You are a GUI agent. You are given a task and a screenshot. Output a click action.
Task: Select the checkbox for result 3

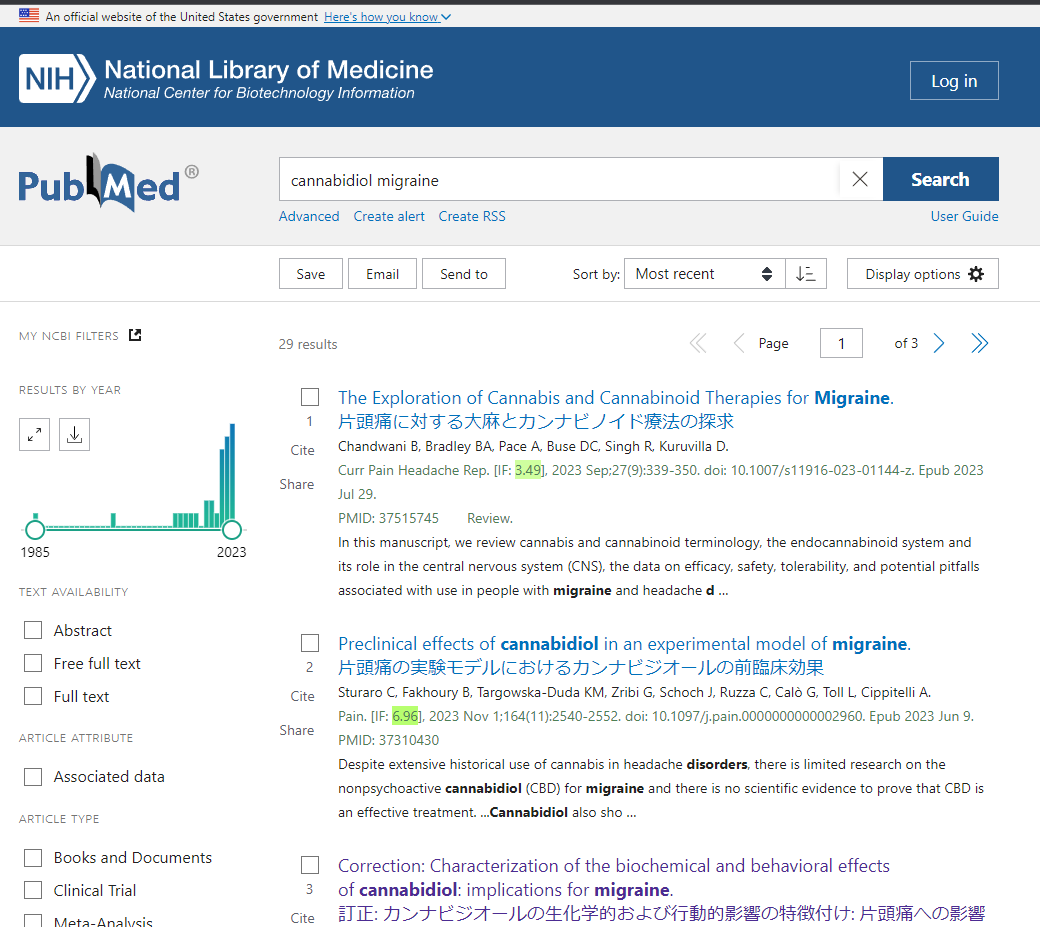310,865
